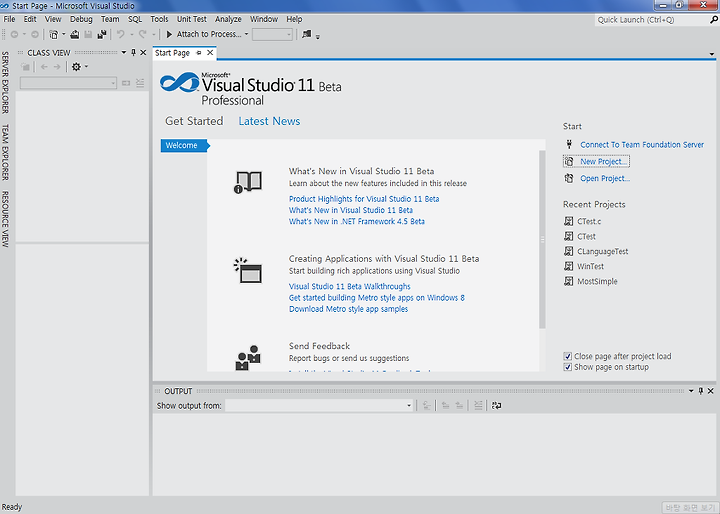Click the Save toolbar icon

coord(88,34)
